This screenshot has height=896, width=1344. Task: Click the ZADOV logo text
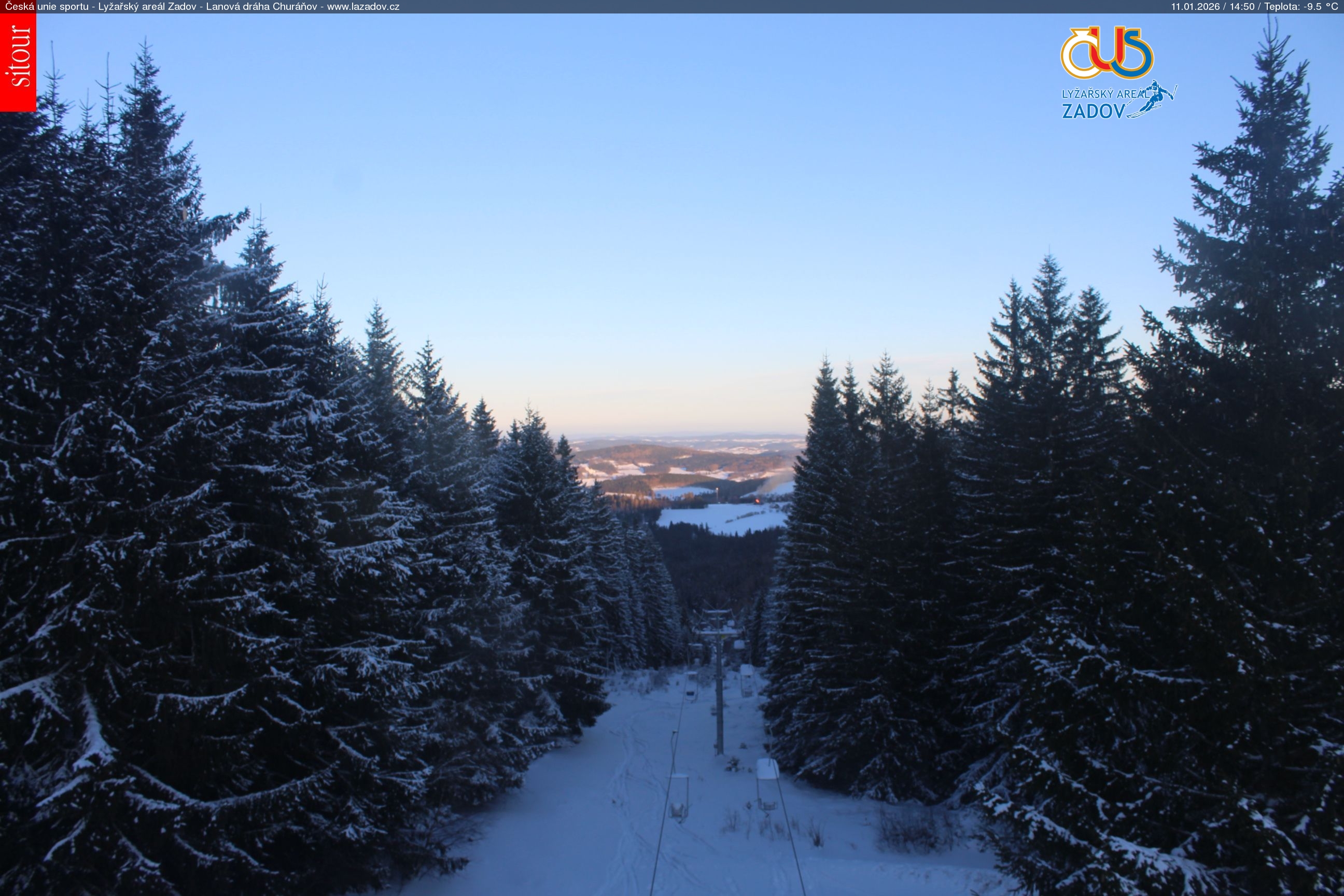click(x=1093, y=111)
